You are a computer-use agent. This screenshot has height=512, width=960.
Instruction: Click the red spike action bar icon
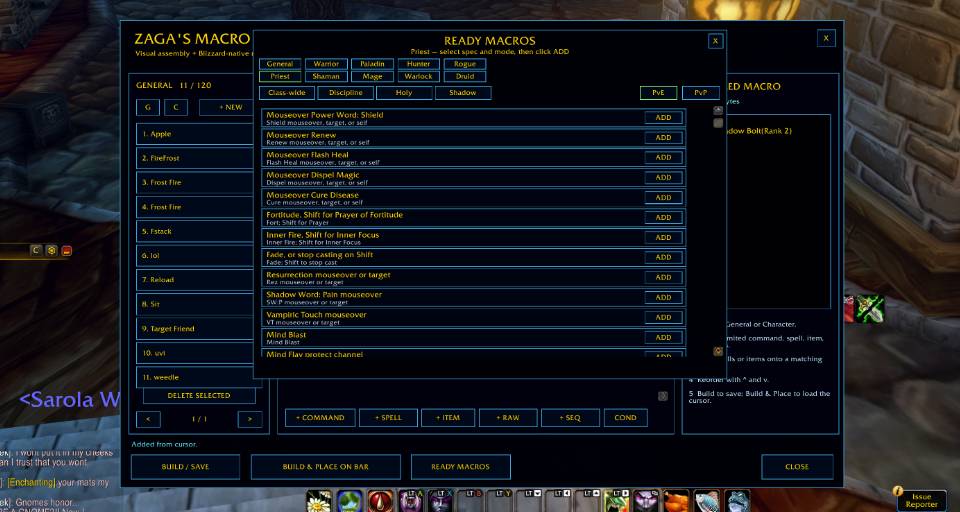381,501
